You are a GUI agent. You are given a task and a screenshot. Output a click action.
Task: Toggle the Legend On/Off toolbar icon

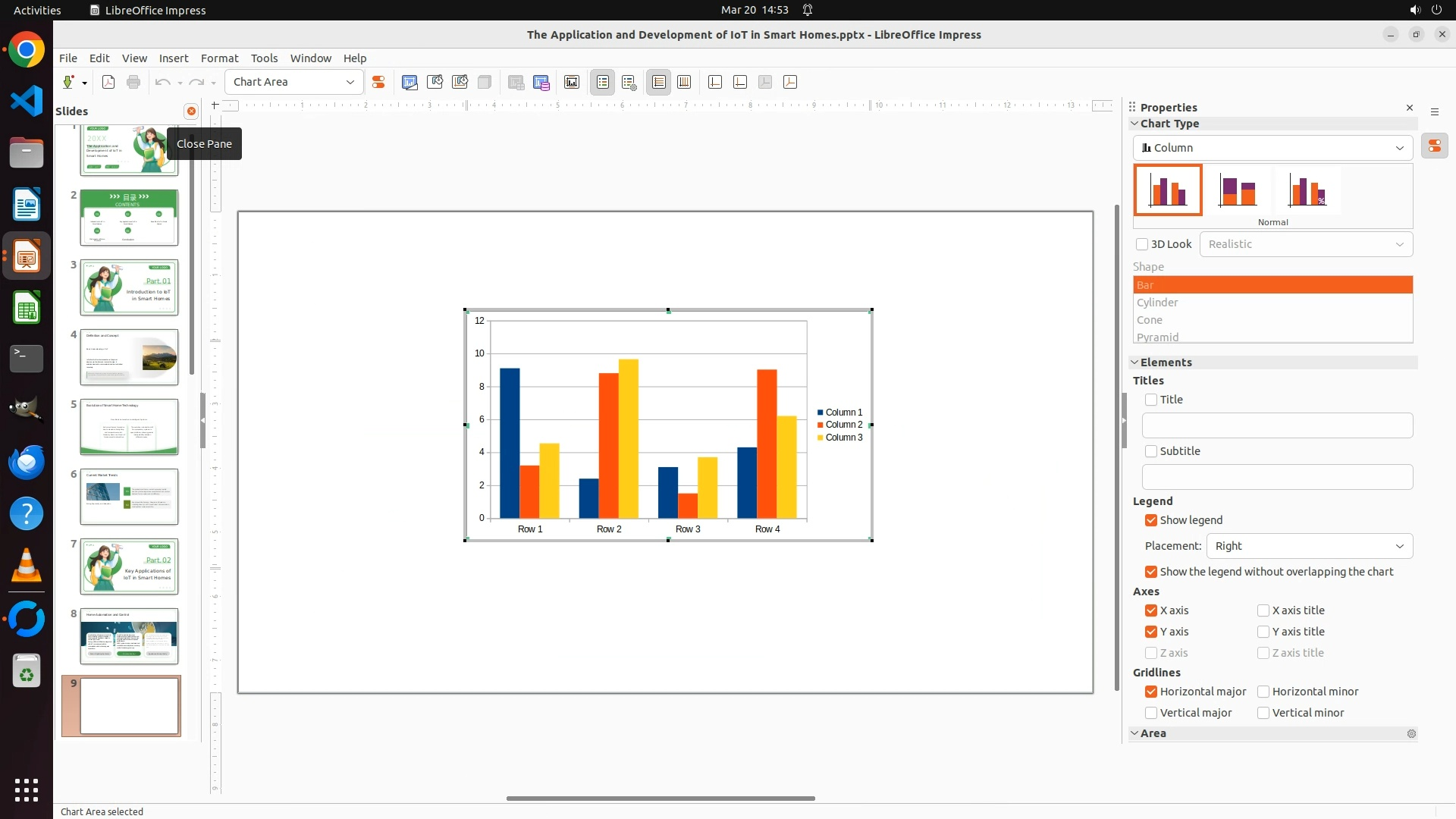603,82
